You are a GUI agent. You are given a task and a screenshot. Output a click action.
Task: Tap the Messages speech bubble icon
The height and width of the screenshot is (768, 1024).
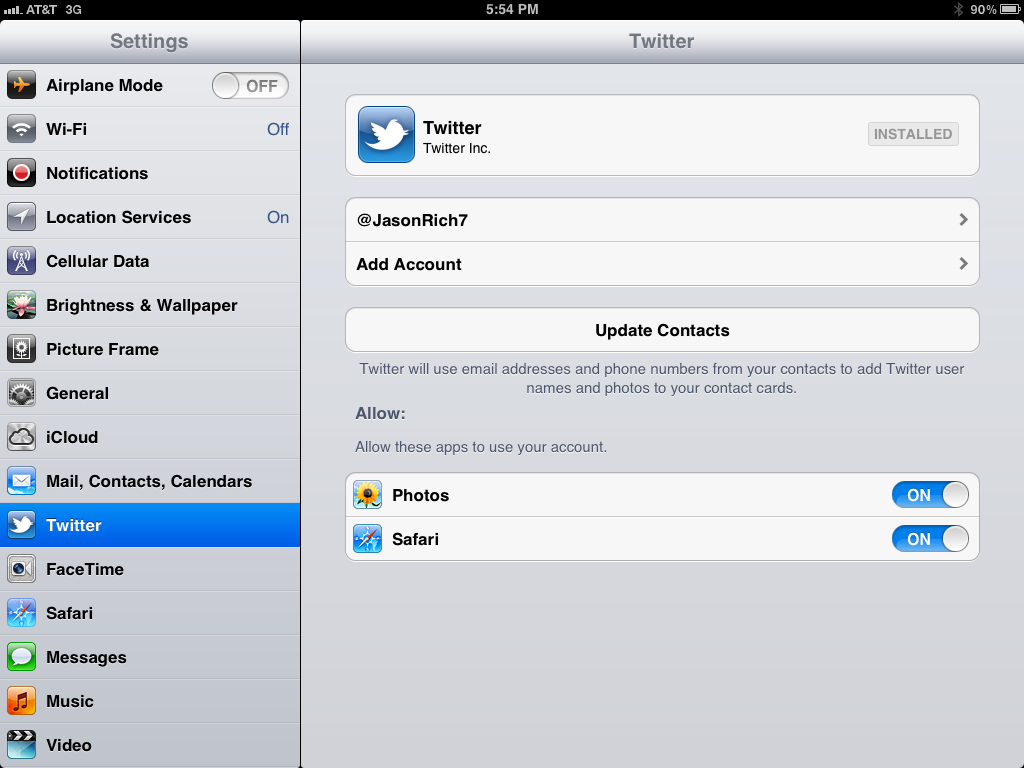[x=22, y=657]
